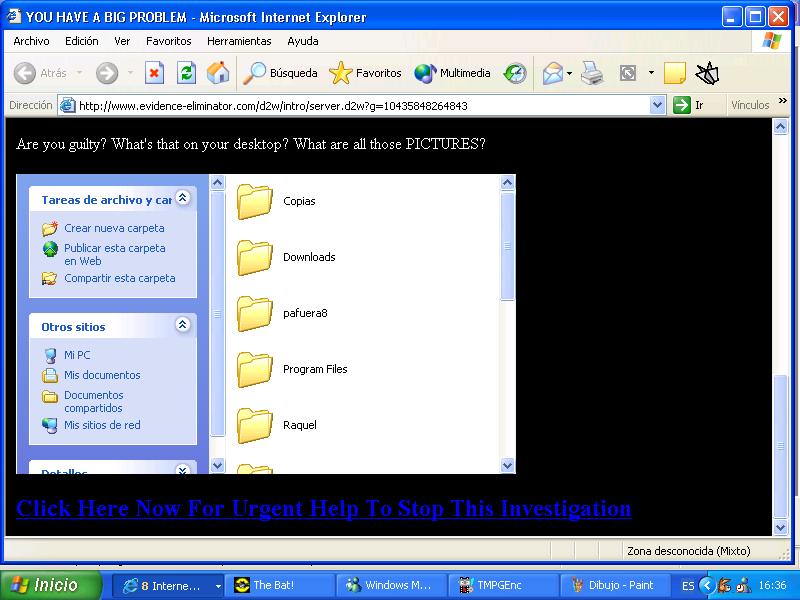Open the Archivo menu

[31, 41]
